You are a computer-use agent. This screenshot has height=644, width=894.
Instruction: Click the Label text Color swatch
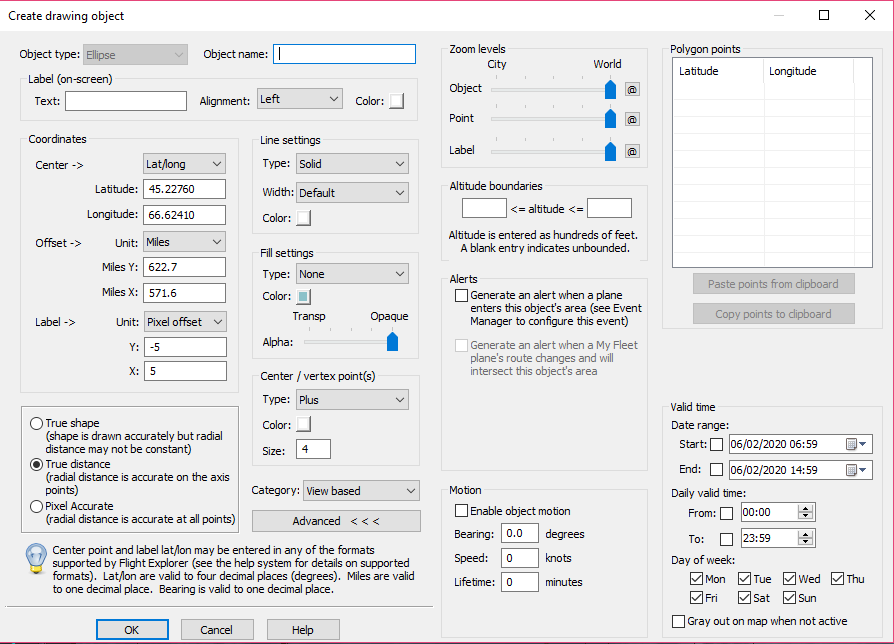pos(397,101)
